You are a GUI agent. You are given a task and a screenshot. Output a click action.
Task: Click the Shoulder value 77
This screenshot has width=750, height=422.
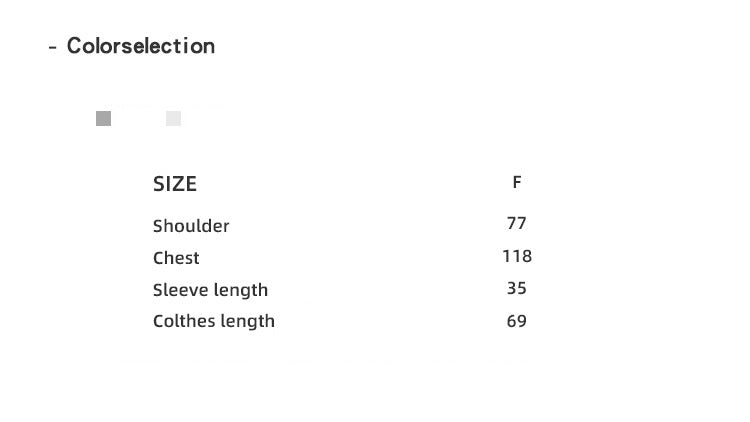click(x=517, y=223)
